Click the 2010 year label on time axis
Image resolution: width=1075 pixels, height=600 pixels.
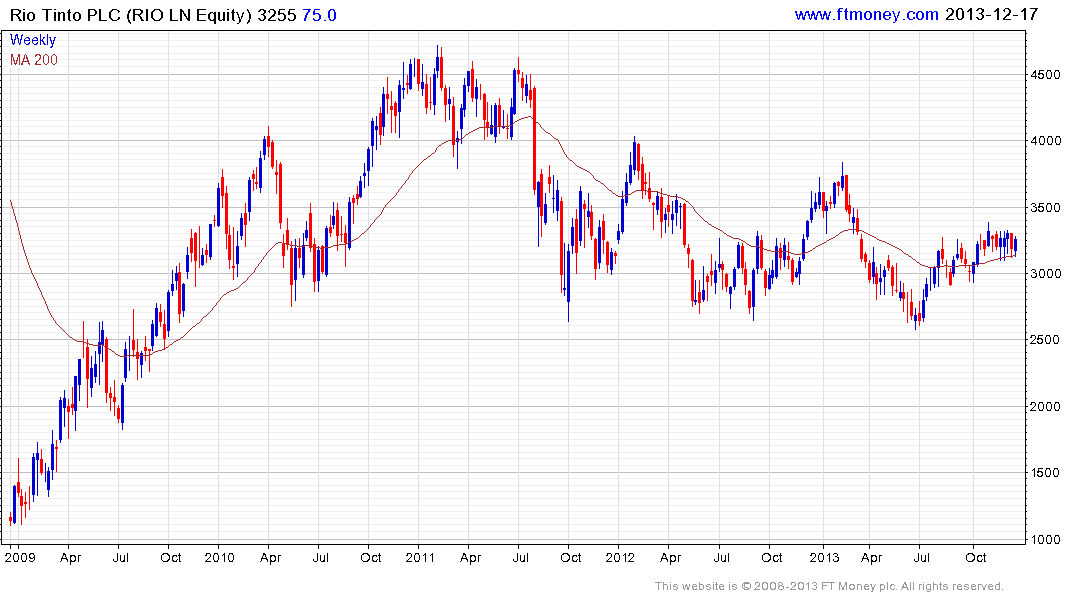(219, 557)
